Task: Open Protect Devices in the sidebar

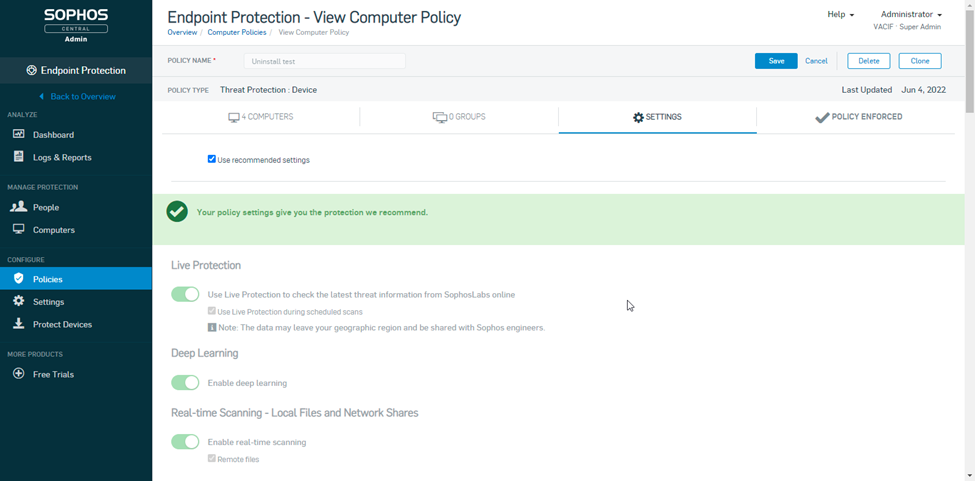Action: click(76, 324)
